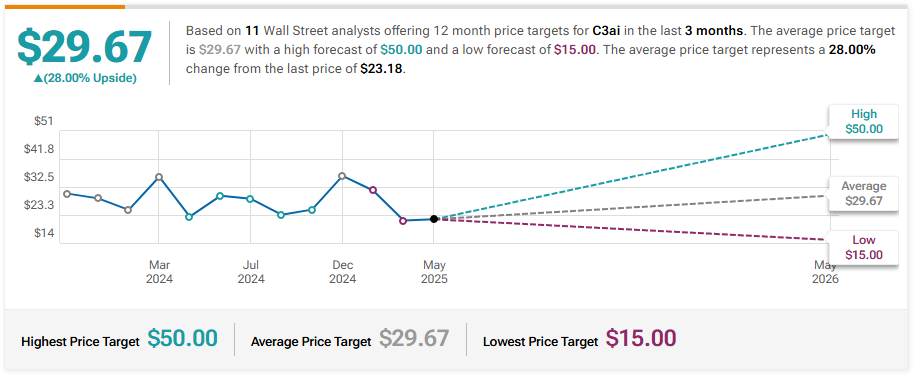Click the Average Price Target $29.67 value
917x376 pixels.
coord(414,338)
